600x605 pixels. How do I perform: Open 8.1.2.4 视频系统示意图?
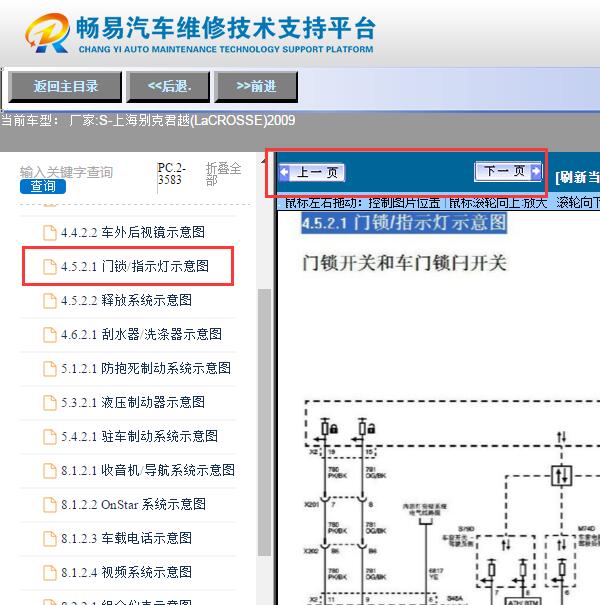[x=126, y=572]
